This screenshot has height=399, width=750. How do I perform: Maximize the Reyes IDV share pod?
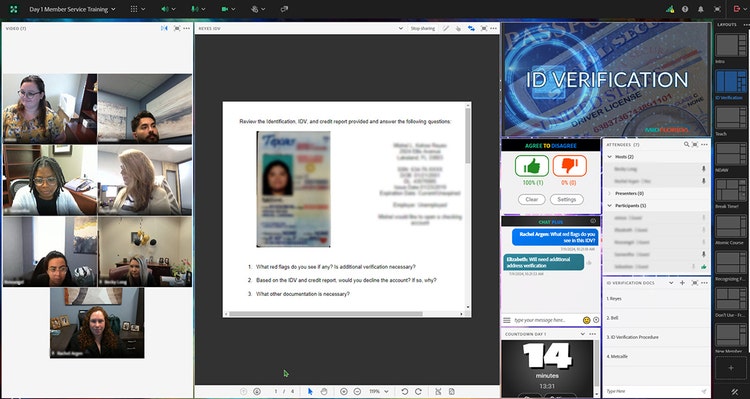coord(484,28)
